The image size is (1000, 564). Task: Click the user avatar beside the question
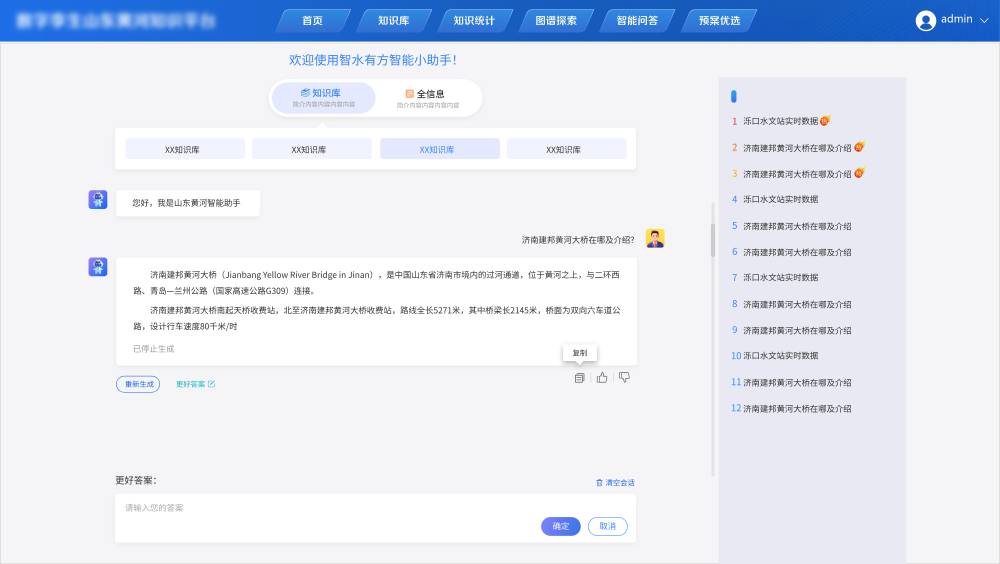(x=655, y=239)
